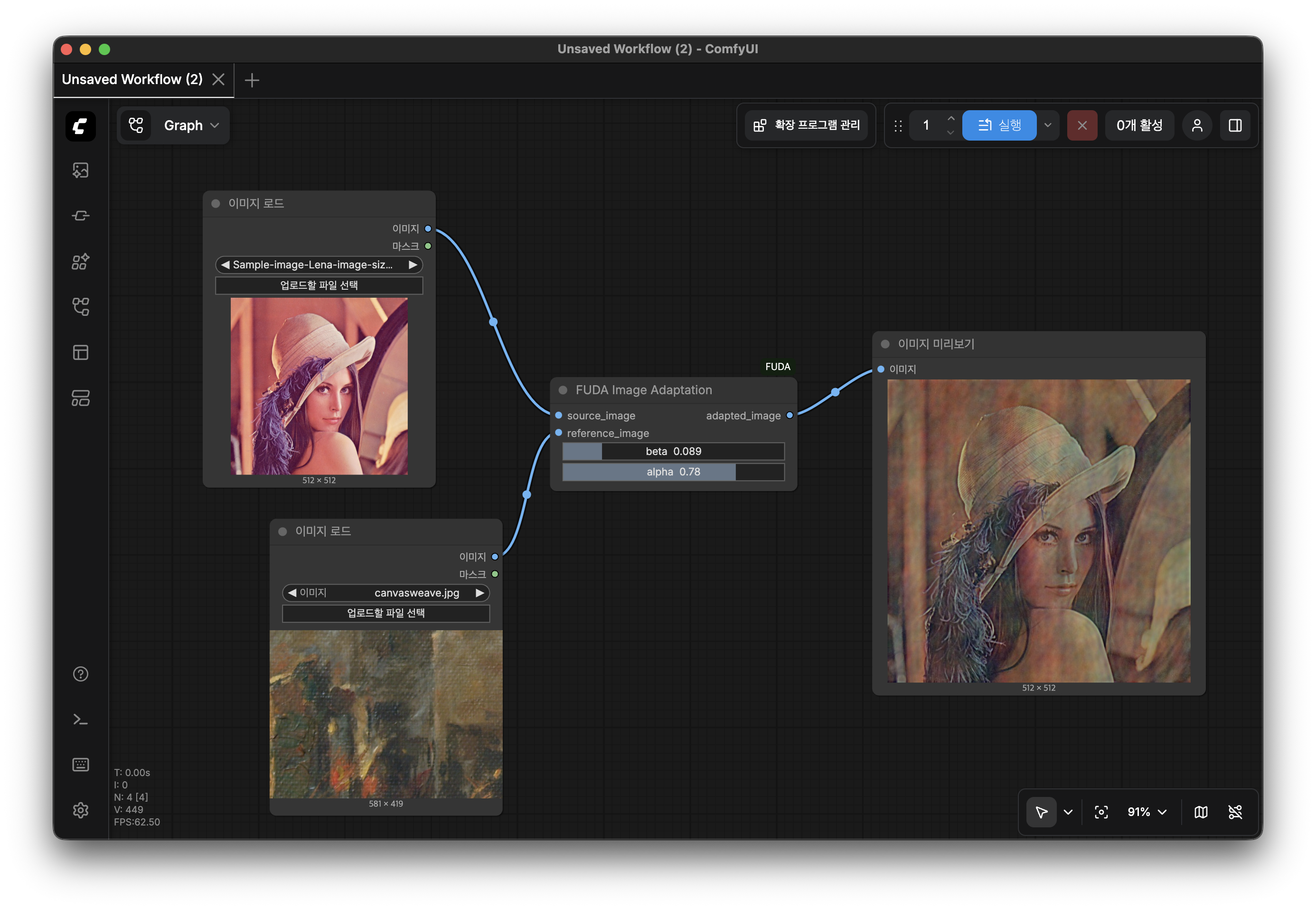The image size is (1316, 910).
Task: Add a new workflow tab
Action: pos(252,80)
